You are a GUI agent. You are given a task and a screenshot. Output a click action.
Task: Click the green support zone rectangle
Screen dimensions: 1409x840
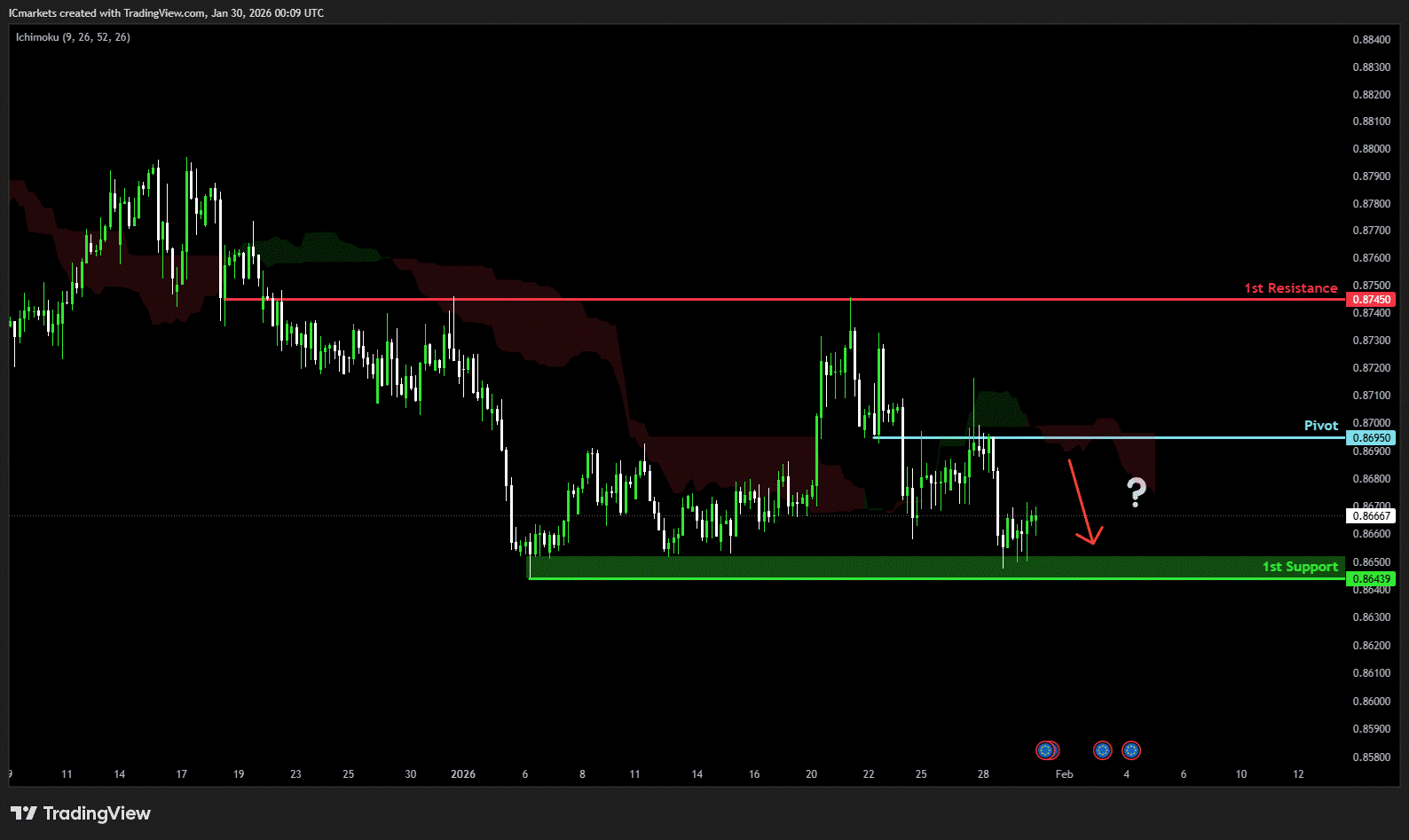click(x=887, y=567)
